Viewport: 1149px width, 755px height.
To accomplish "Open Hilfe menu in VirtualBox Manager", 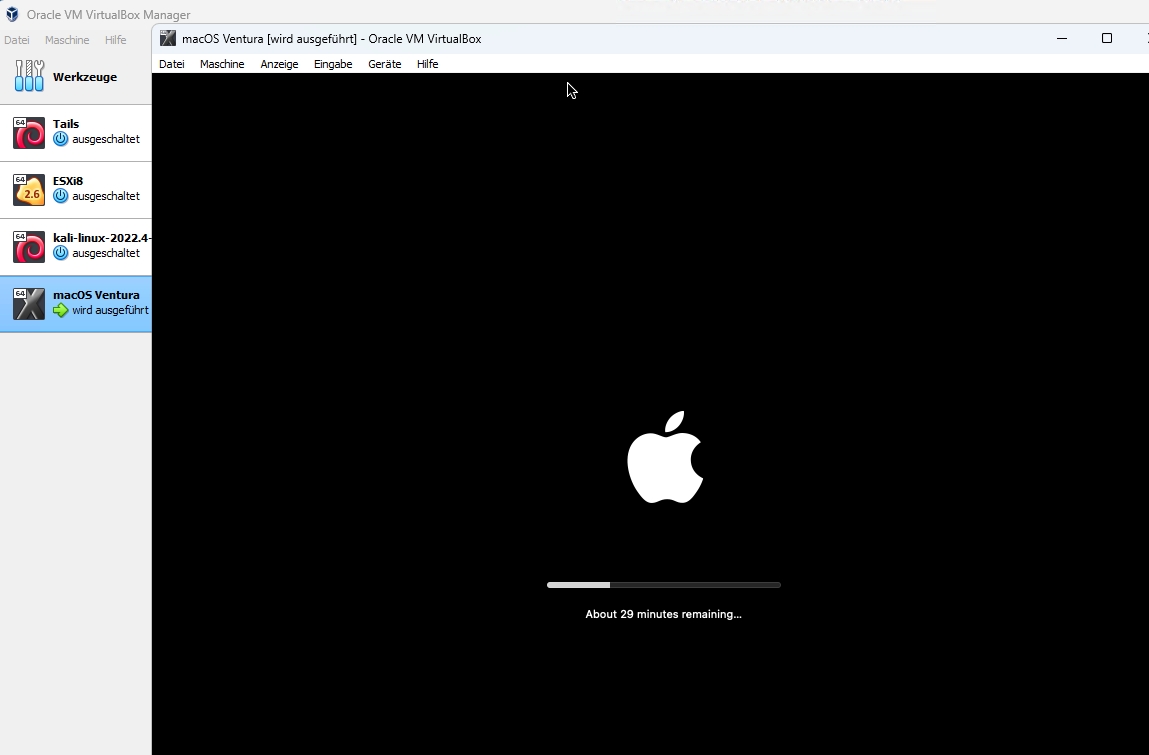I will pyautogui.click(x=115, y=40).
